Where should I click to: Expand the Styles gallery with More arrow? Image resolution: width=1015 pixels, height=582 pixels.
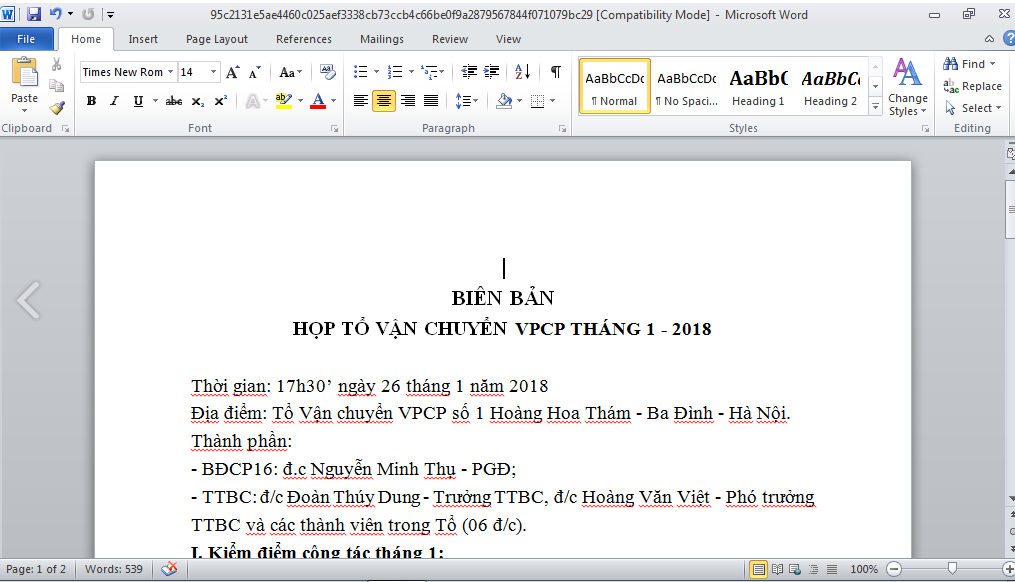[875, 107]
